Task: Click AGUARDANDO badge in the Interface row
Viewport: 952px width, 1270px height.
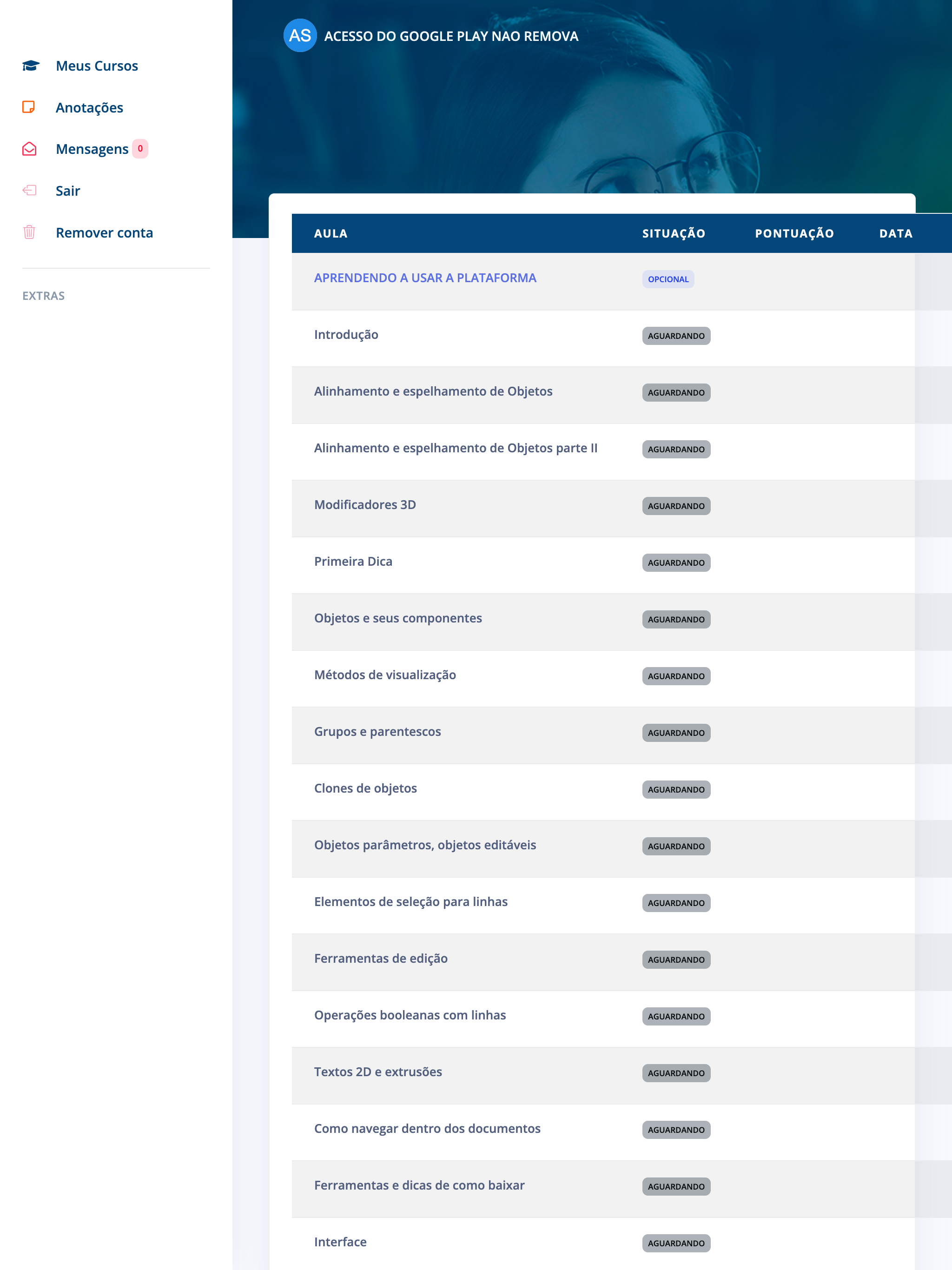Action: pos(676,1243)
